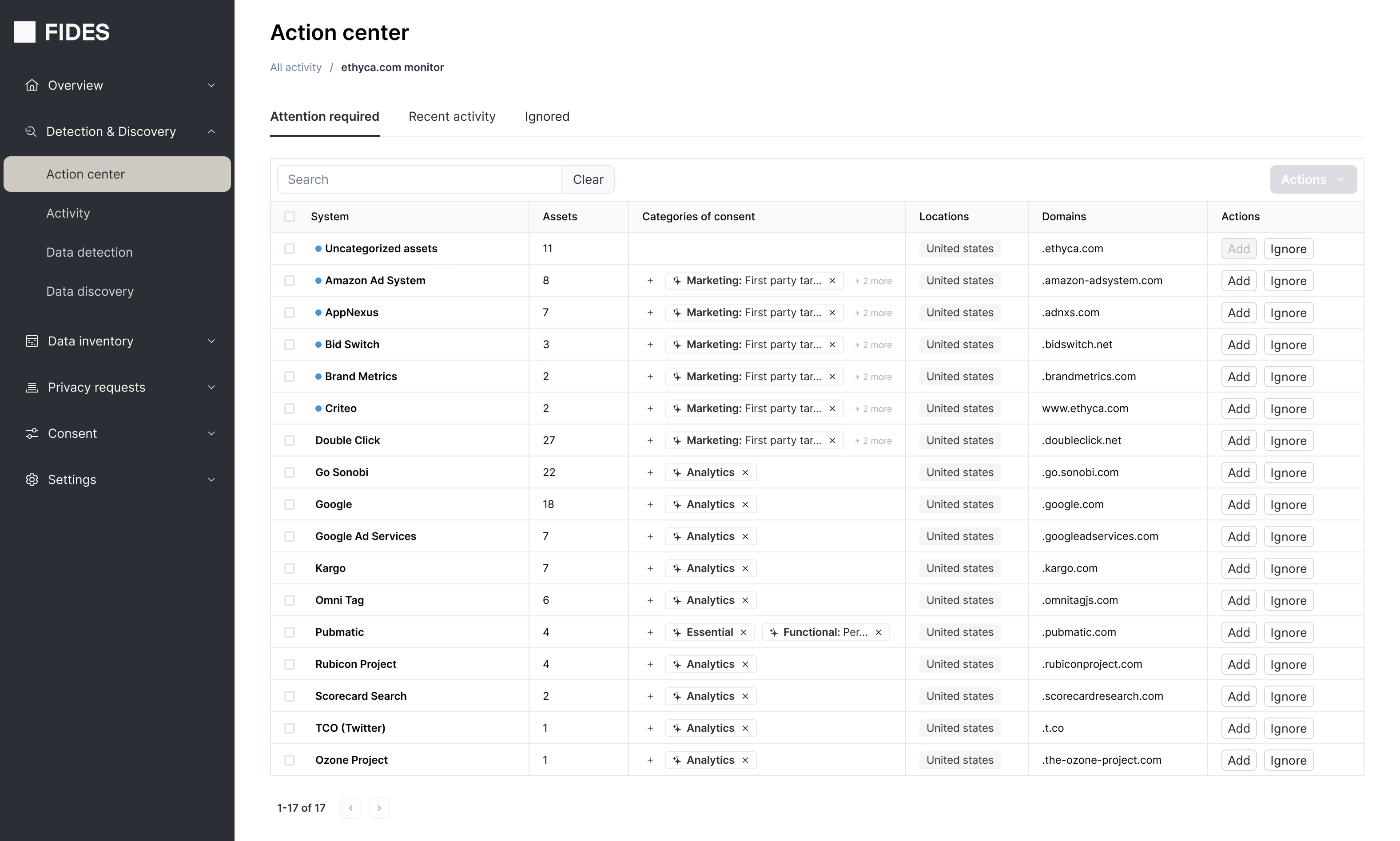Go to previous page arrow

[x=351, y=808]
